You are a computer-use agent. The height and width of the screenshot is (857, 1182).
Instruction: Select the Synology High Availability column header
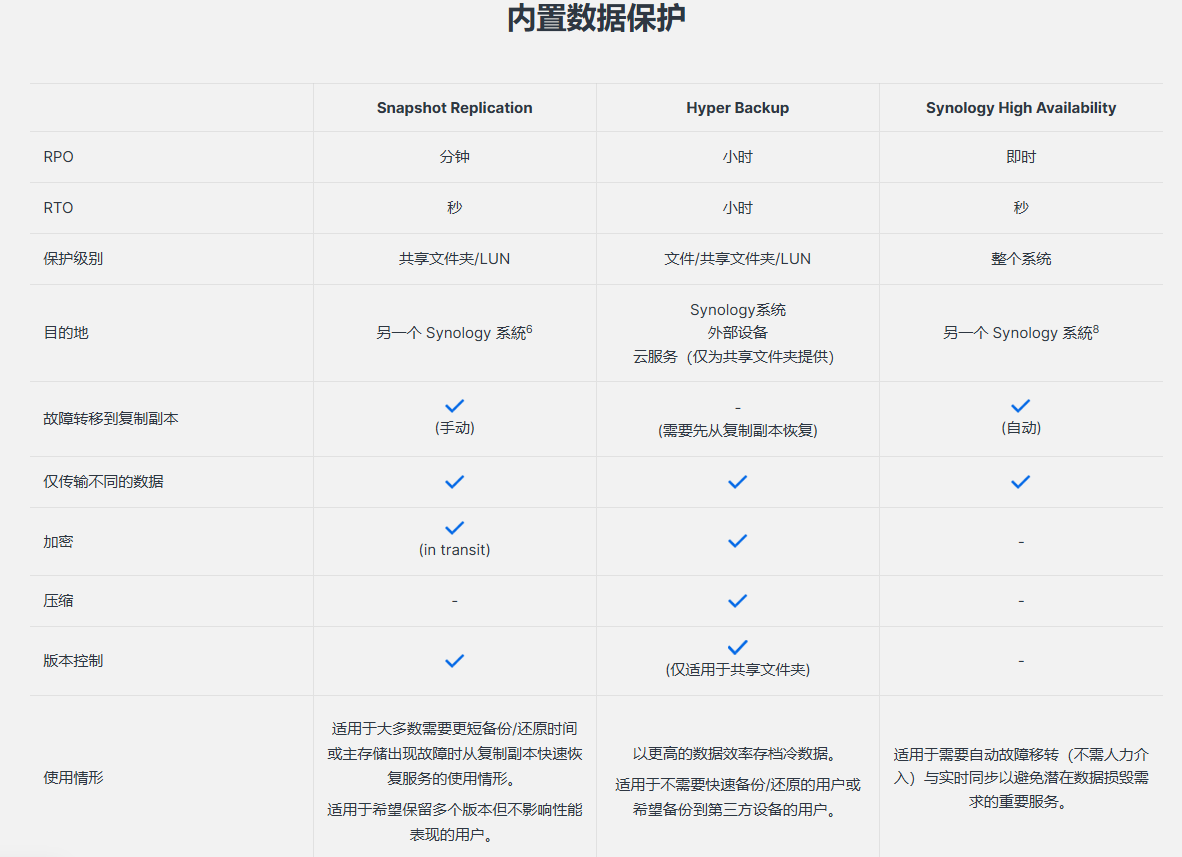pos(1021,108)
